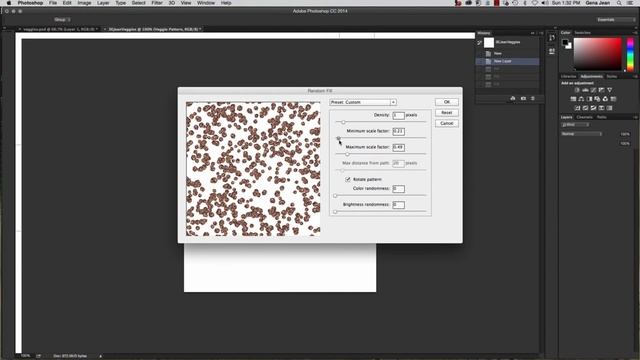Click the Color randomness slider handle
The width and height of the screenshot is (640, 360).
click(336, 196)
